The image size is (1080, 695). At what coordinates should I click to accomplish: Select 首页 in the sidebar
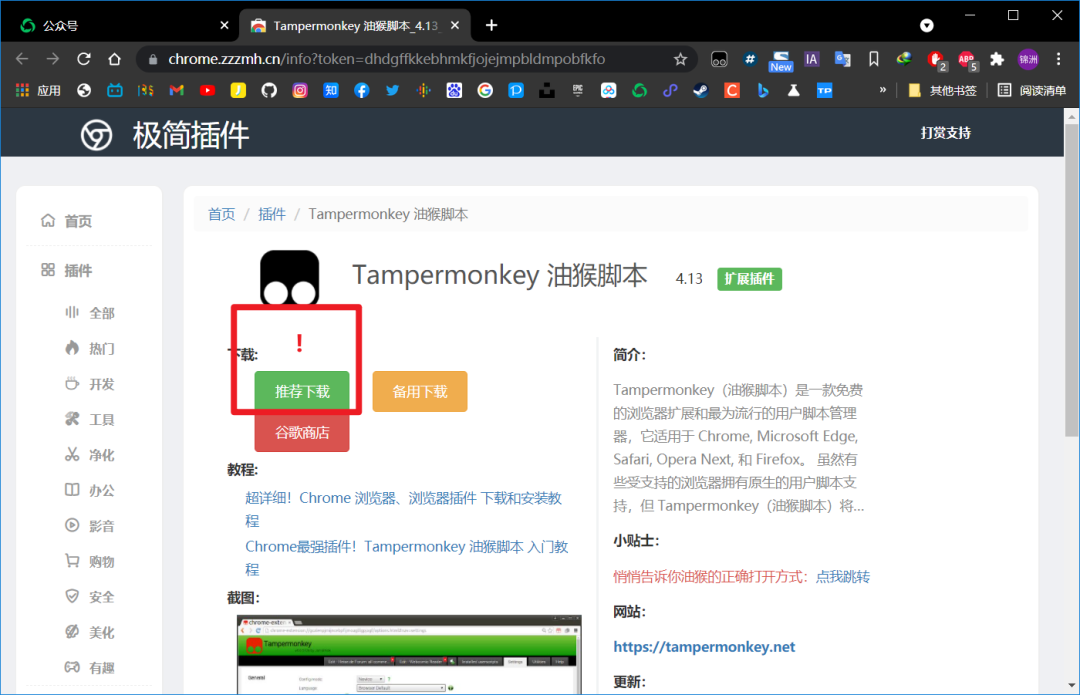pyautogui.click(x=67, y=221)
